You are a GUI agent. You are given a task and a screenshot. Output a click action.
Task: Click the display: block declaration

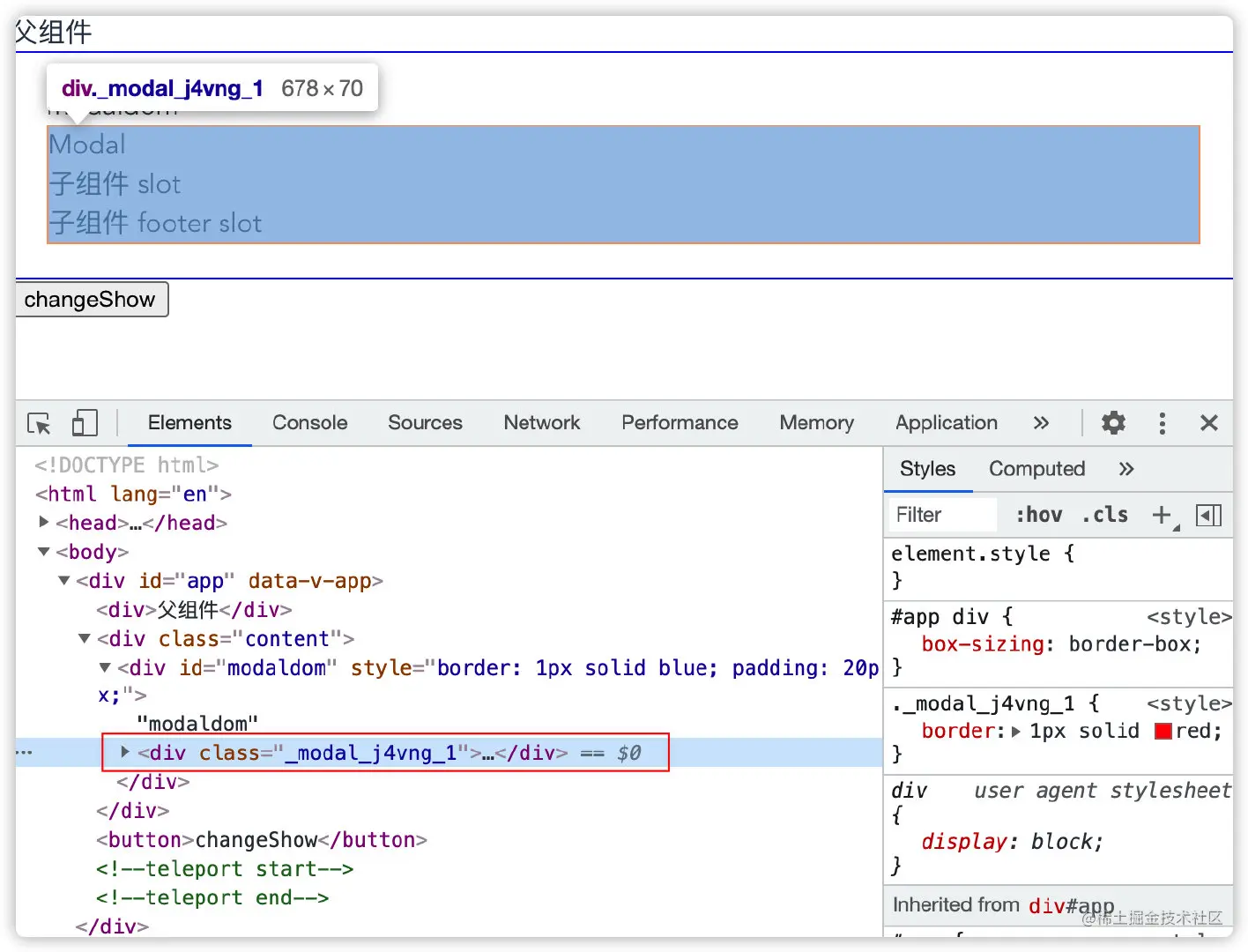pyautogui.click(x=1012, y=842)
